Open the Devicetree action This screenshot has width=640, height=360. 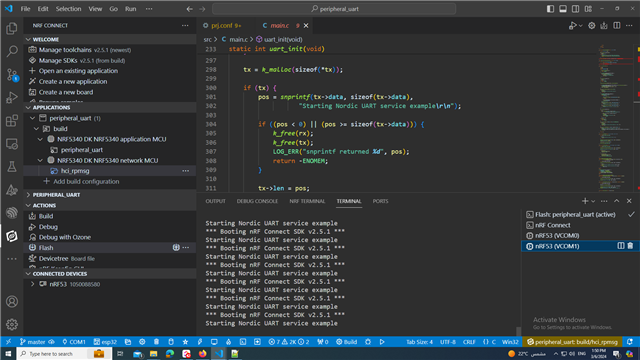(x=53, y=259)
